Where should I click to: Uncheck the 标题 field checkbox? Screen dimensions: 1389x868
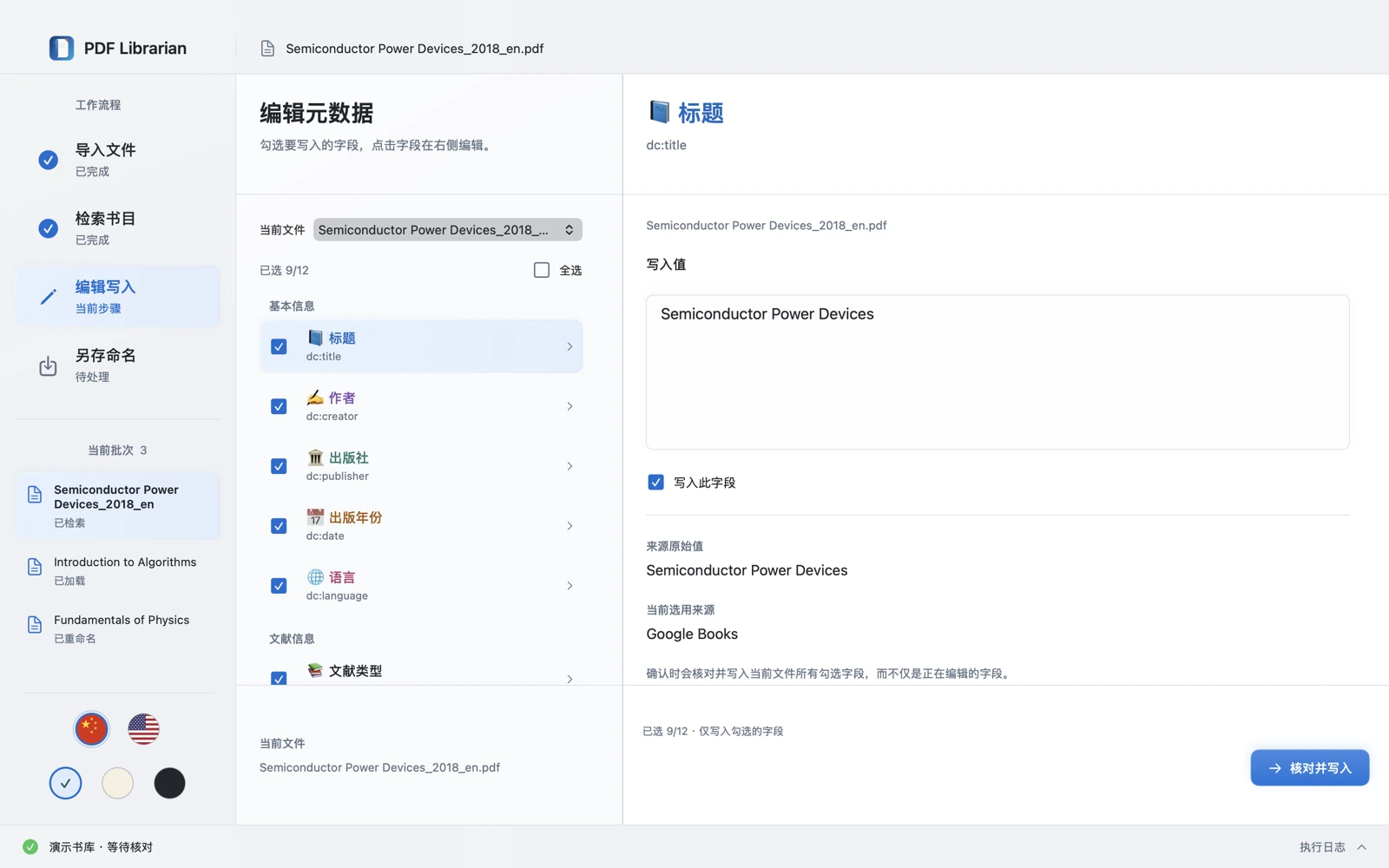tap(279, 346)
